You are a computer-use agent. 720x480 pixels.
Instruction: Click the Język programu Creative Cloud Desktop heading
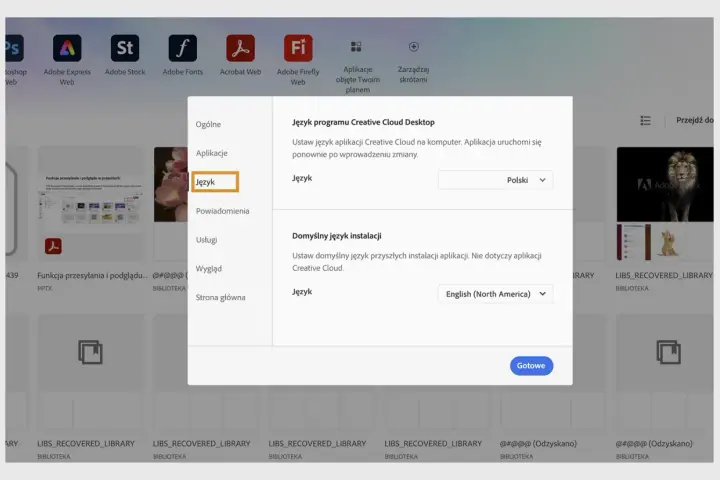363,122
